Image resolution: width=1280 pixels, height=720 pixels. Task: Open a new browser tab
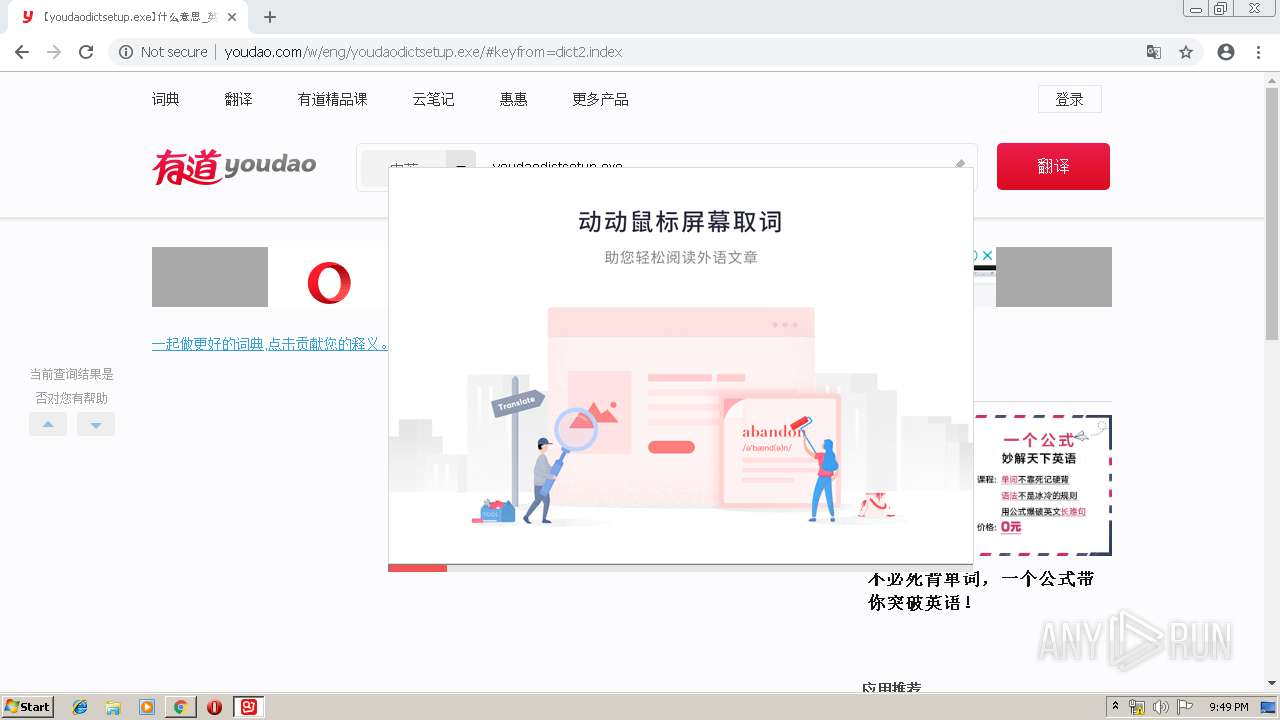[x=270, y=17]
